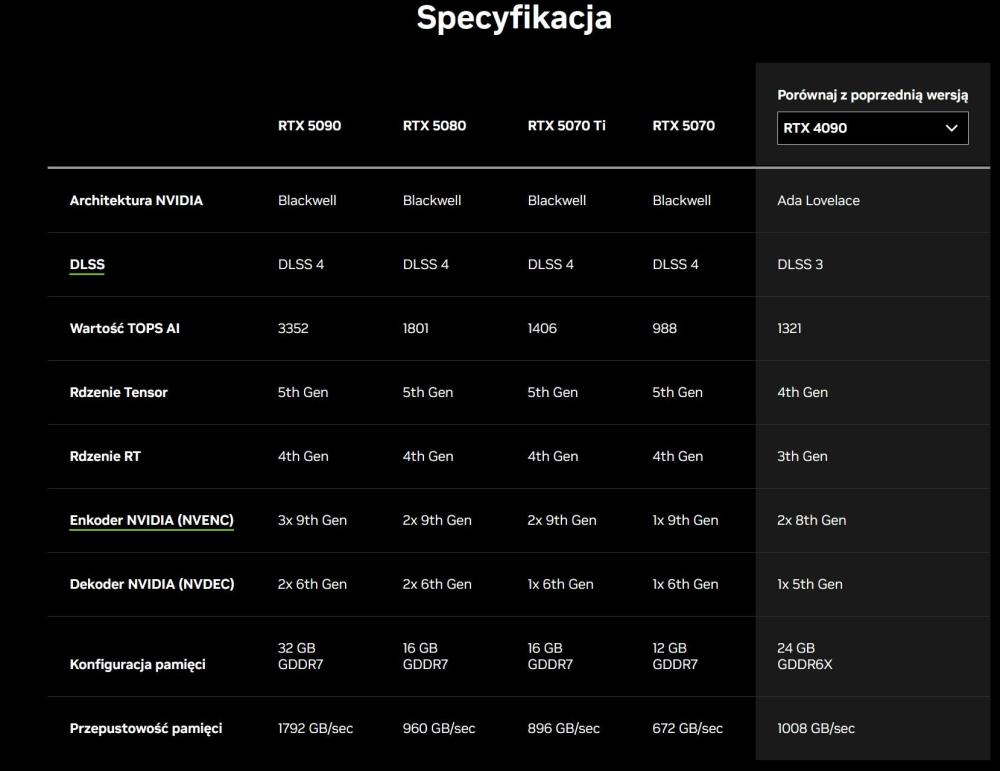Click the 3352 TOPS AI value
The height and width of the screenshot is (771, 1000).
293,328
